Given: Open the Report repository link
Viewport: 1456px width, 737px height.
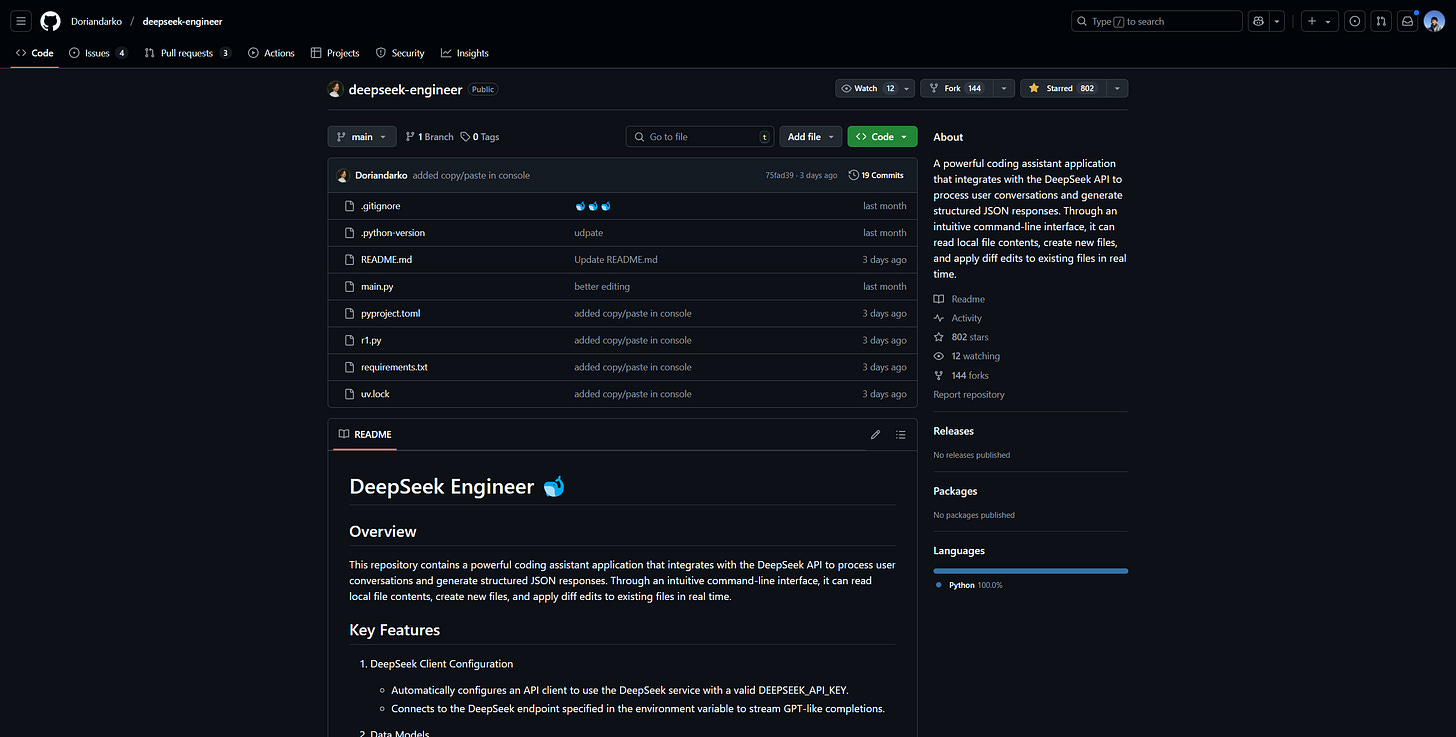Looking at the screenshot, I should pyautogui.click(x=969, y=395).
